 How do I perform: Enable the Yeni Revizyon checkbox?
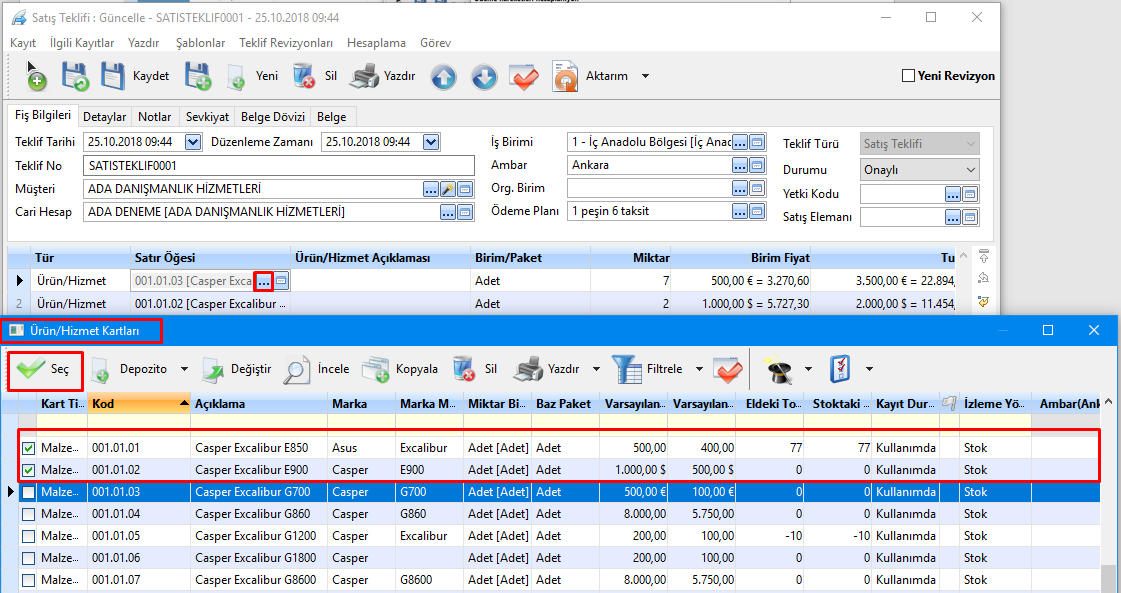908,76
